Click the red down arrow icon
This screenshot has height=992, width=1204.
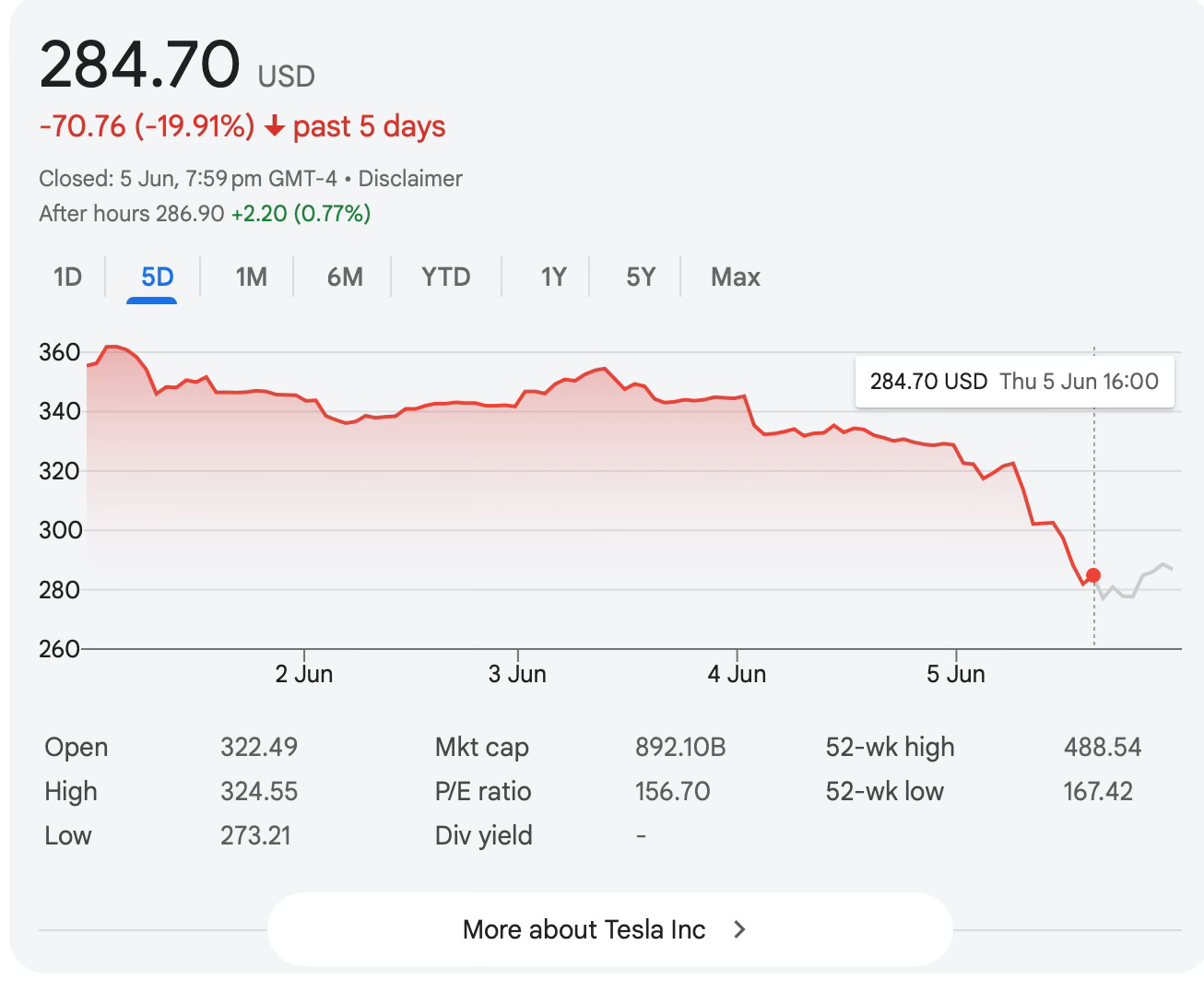coord(274,126)
